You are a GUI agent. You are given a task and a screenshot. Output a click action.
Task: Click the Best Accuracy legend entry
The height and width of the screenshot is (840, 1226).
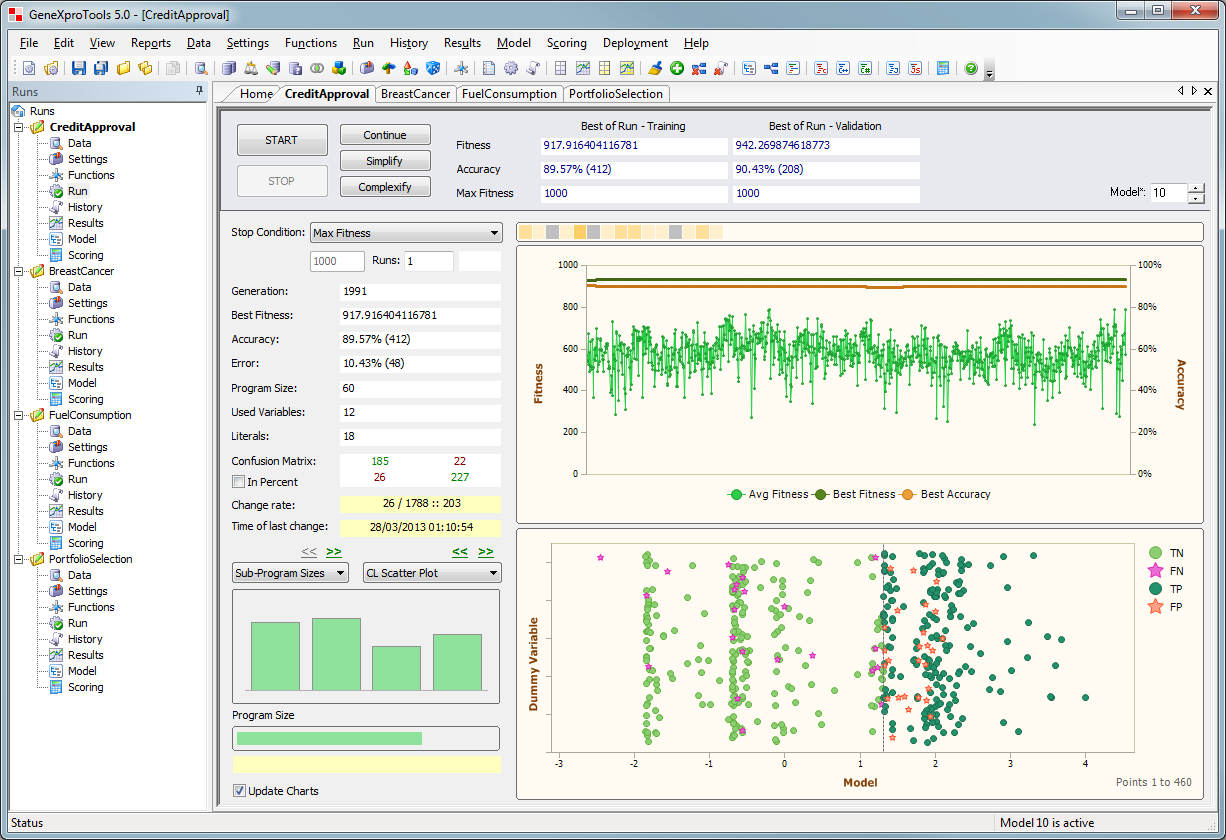tap(946, 494)
